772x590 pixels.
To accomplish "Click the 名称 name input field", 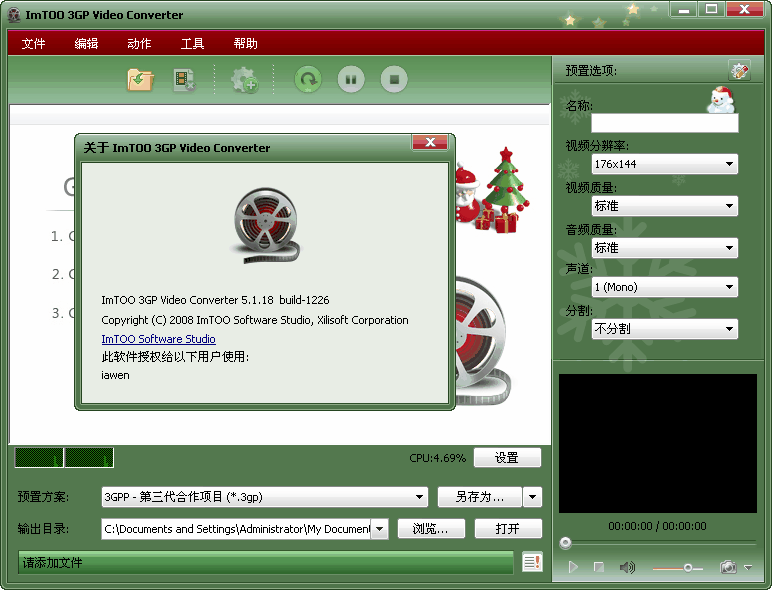I will click(664, 124).
